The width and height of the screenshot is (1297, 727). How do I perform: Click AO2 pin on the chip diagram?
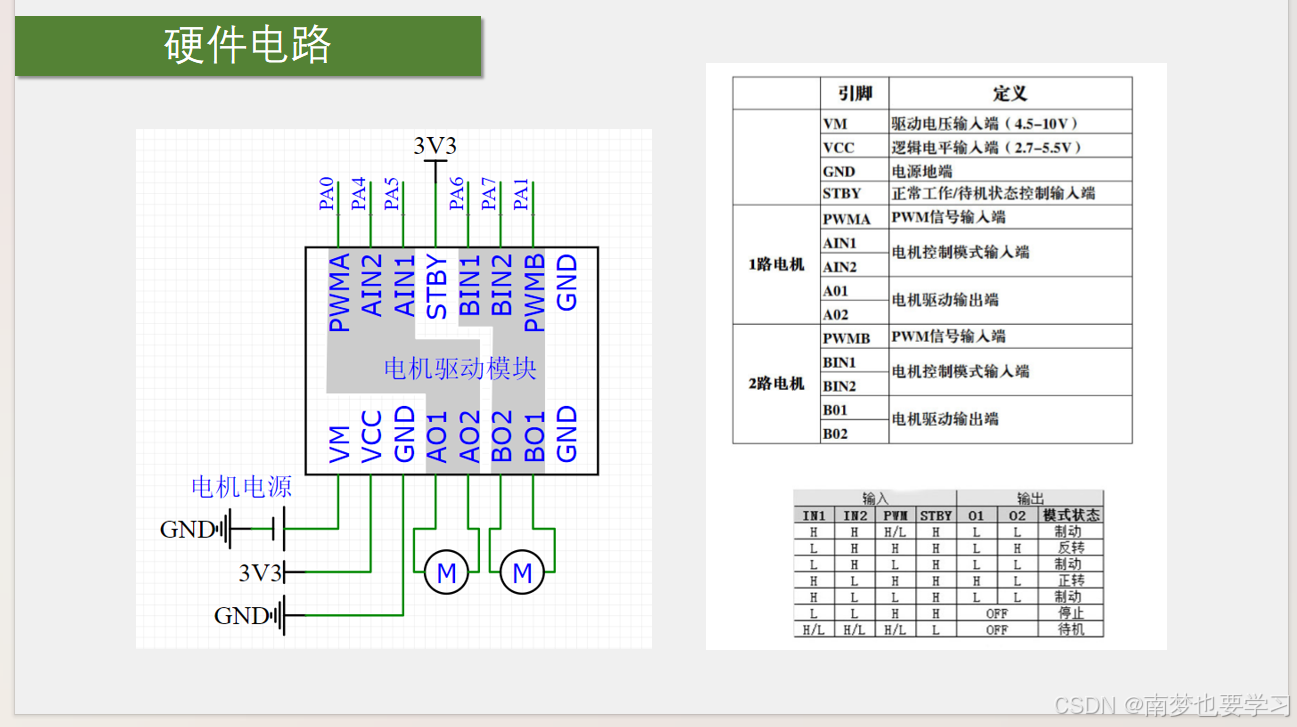pyautogui.click(x=469, y=436)
